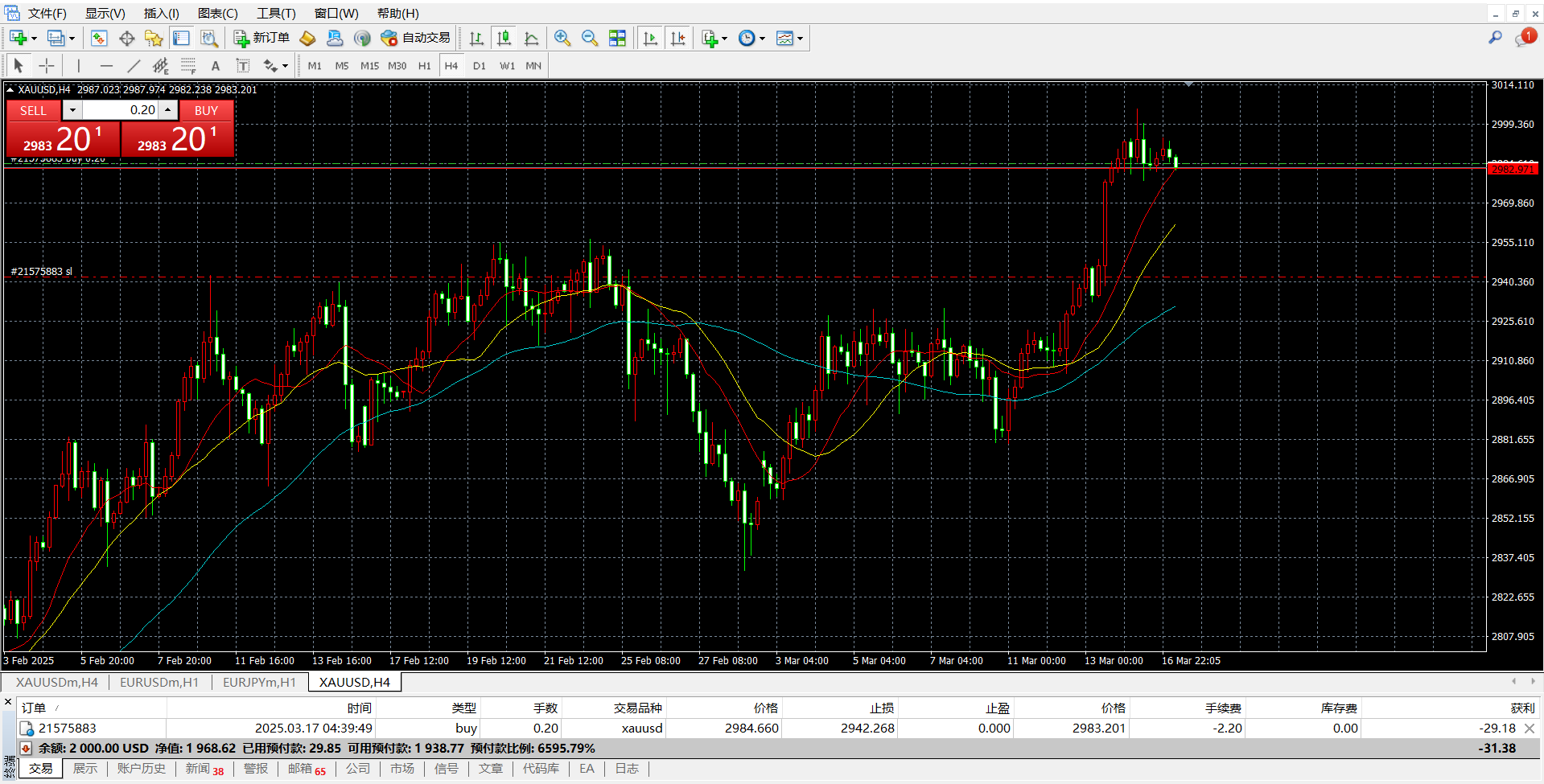
Task: Click the 0.20 volume input field
Action: tap(120, 110)
